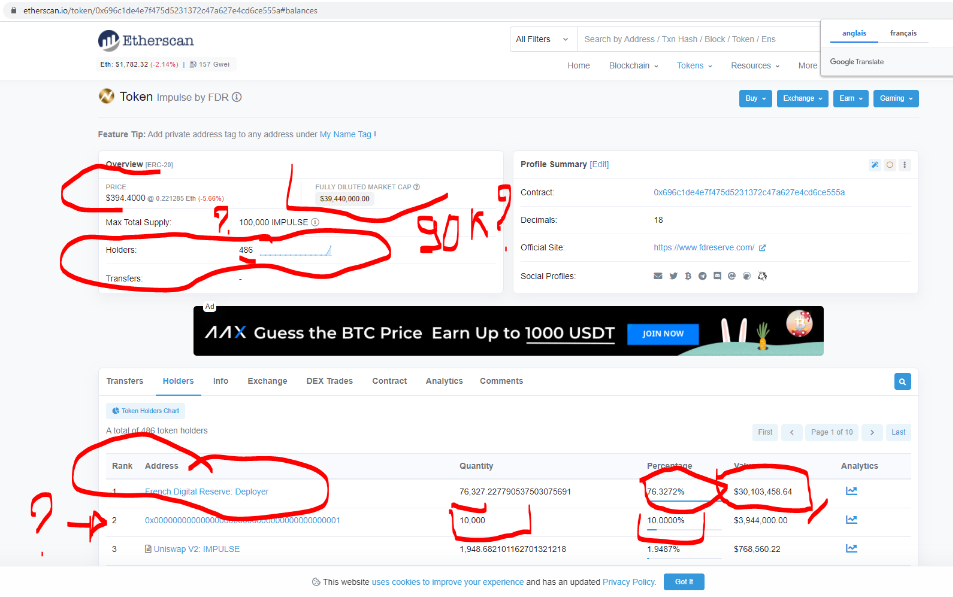Open the Buy dropdown button
The width and height of the screenshot is (953, 597).
tap(755, 98)
